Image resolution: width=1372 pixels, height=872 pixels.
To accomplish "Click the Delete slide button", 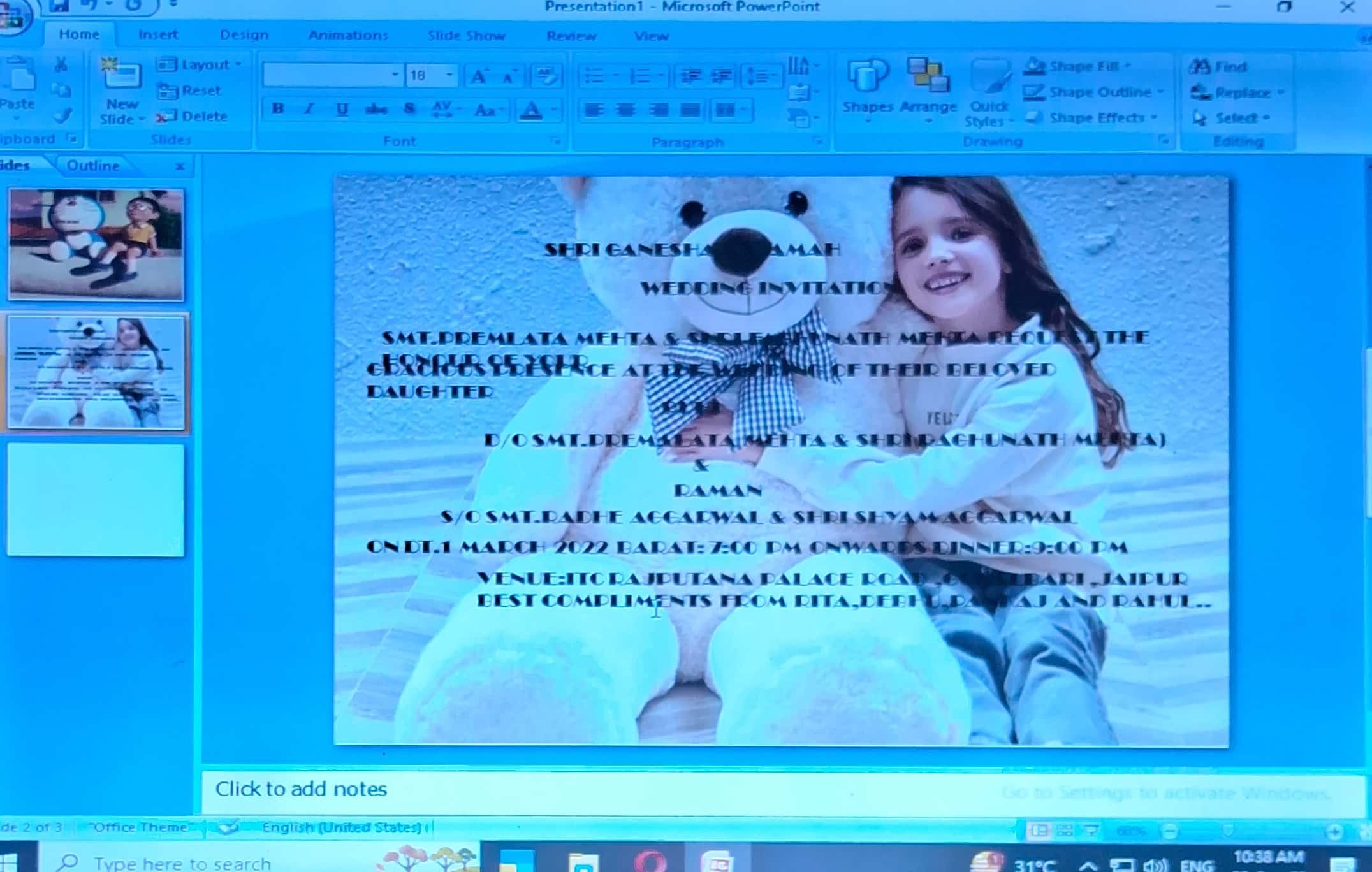I will (193, 117).
